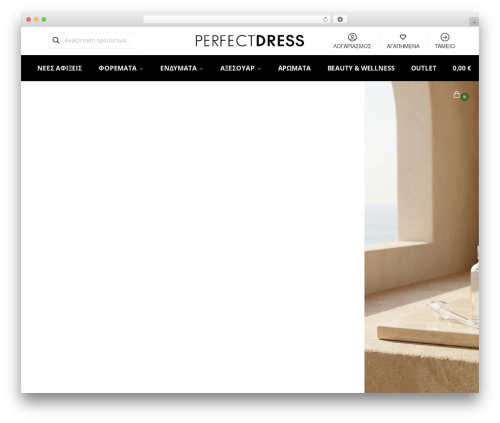Screen dimensions: 500x423
Task: Click the green cart count badge
Action: click(x=465, y=97)
